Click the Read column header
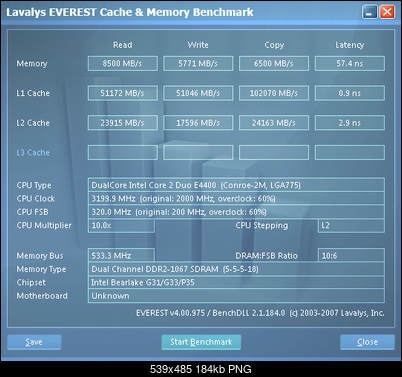 (123, 45)
